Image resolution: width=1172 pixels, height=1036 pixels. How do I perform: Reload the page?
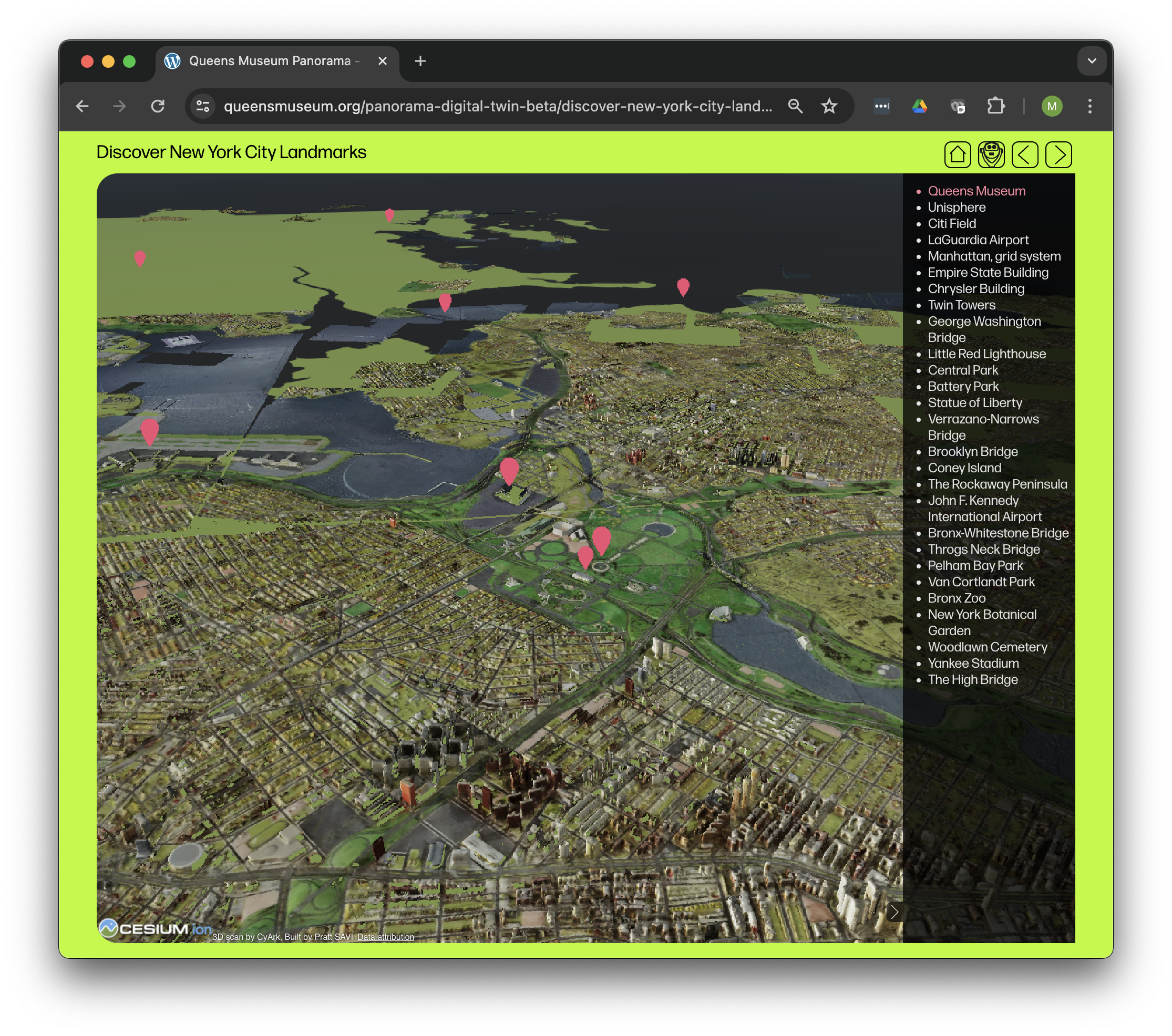pyautogui.click(x=158, y=106)
